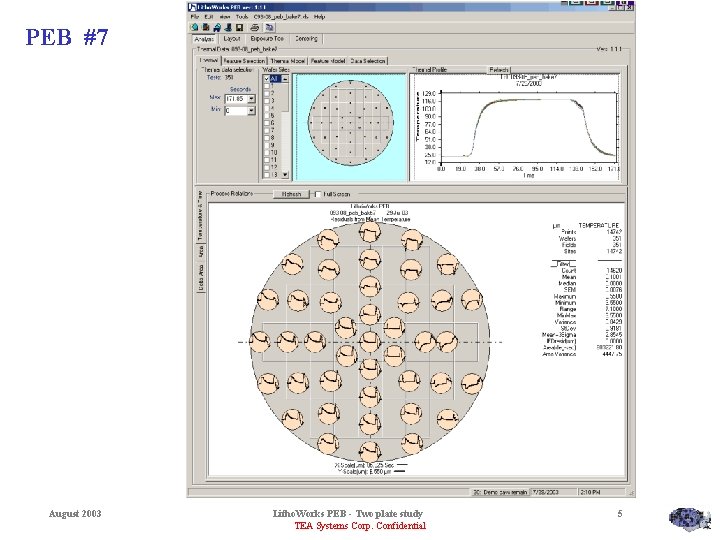The height and width of the screenshot is (540, 720).
Task: Click the floppy disk save icon
Action: click(239, 28)
